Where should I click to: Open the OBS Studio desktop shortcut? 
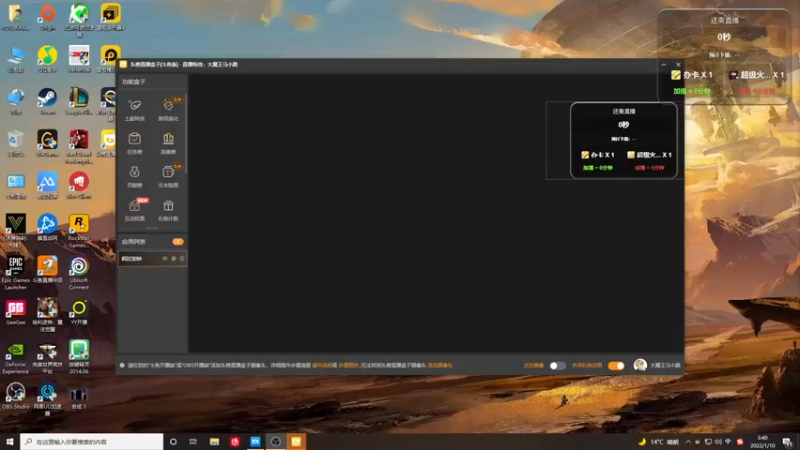[x=15, y=396]
